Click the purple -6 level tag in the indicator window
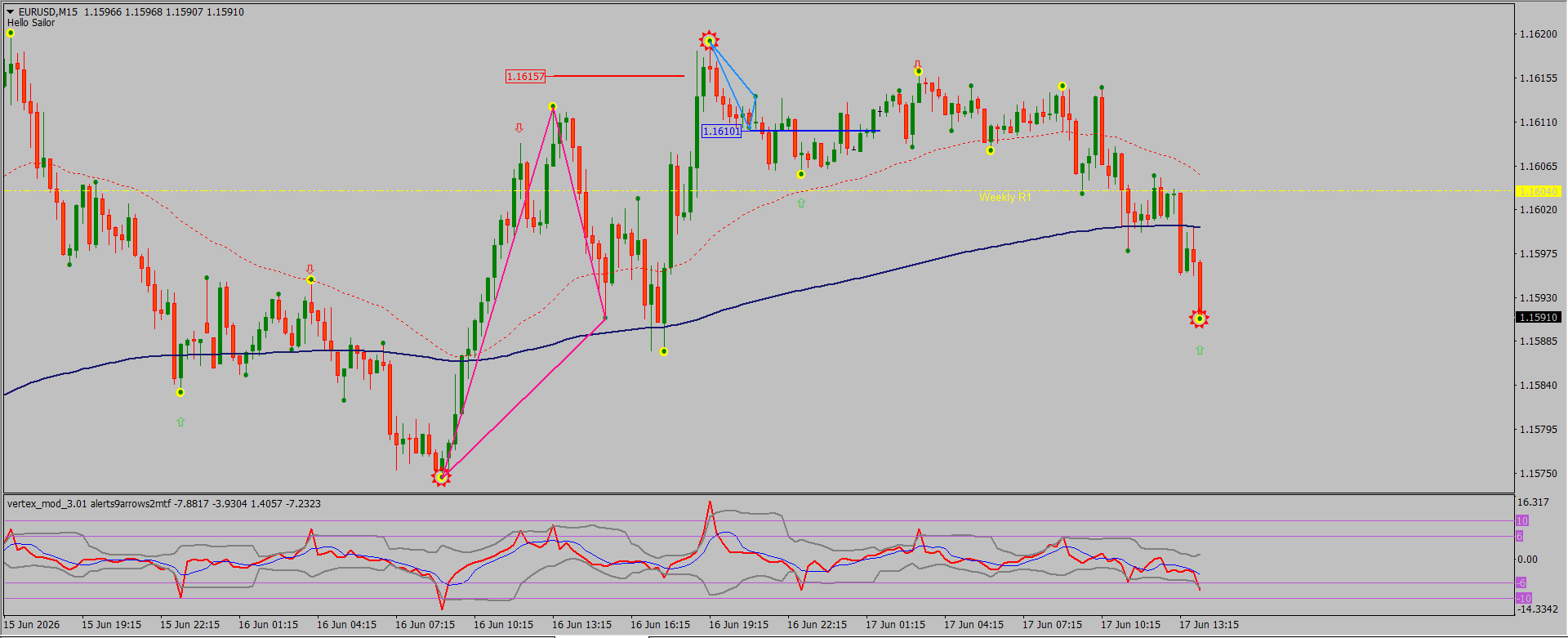Screen dimensions: 1568x638 tap(1521, 582)
